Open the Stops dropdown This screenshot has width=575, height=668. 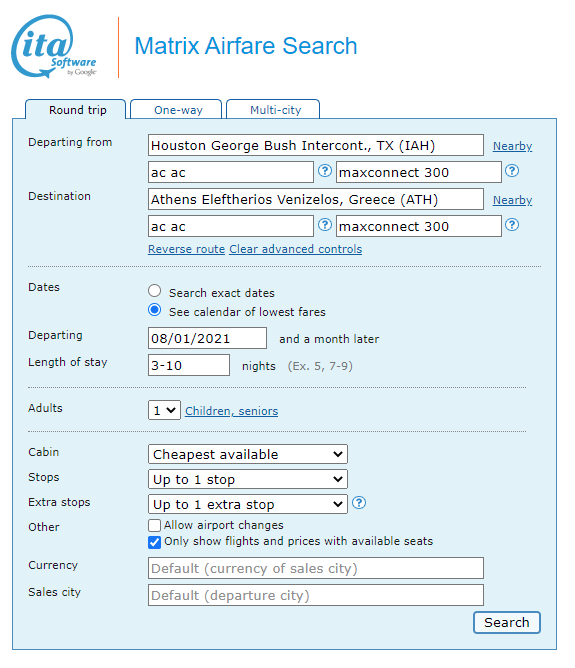tap(248, 479)
